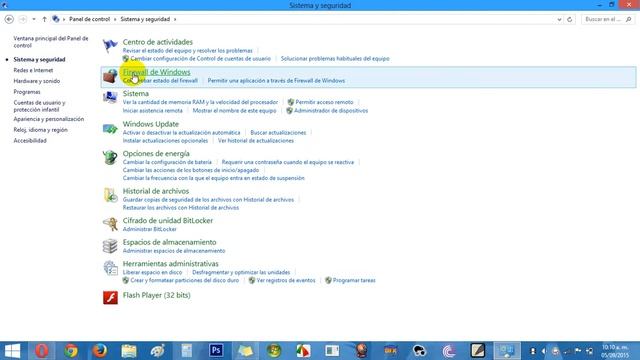This screenshot has width=640, height=360.
Task: Open recent locations dropdown next to forward arrow
Action: click(x=34, y=19)
